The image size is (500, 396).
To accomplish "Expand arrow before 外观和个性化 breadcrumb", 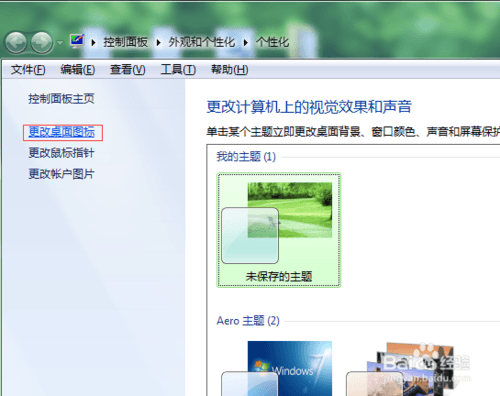I will pos(158,43).
